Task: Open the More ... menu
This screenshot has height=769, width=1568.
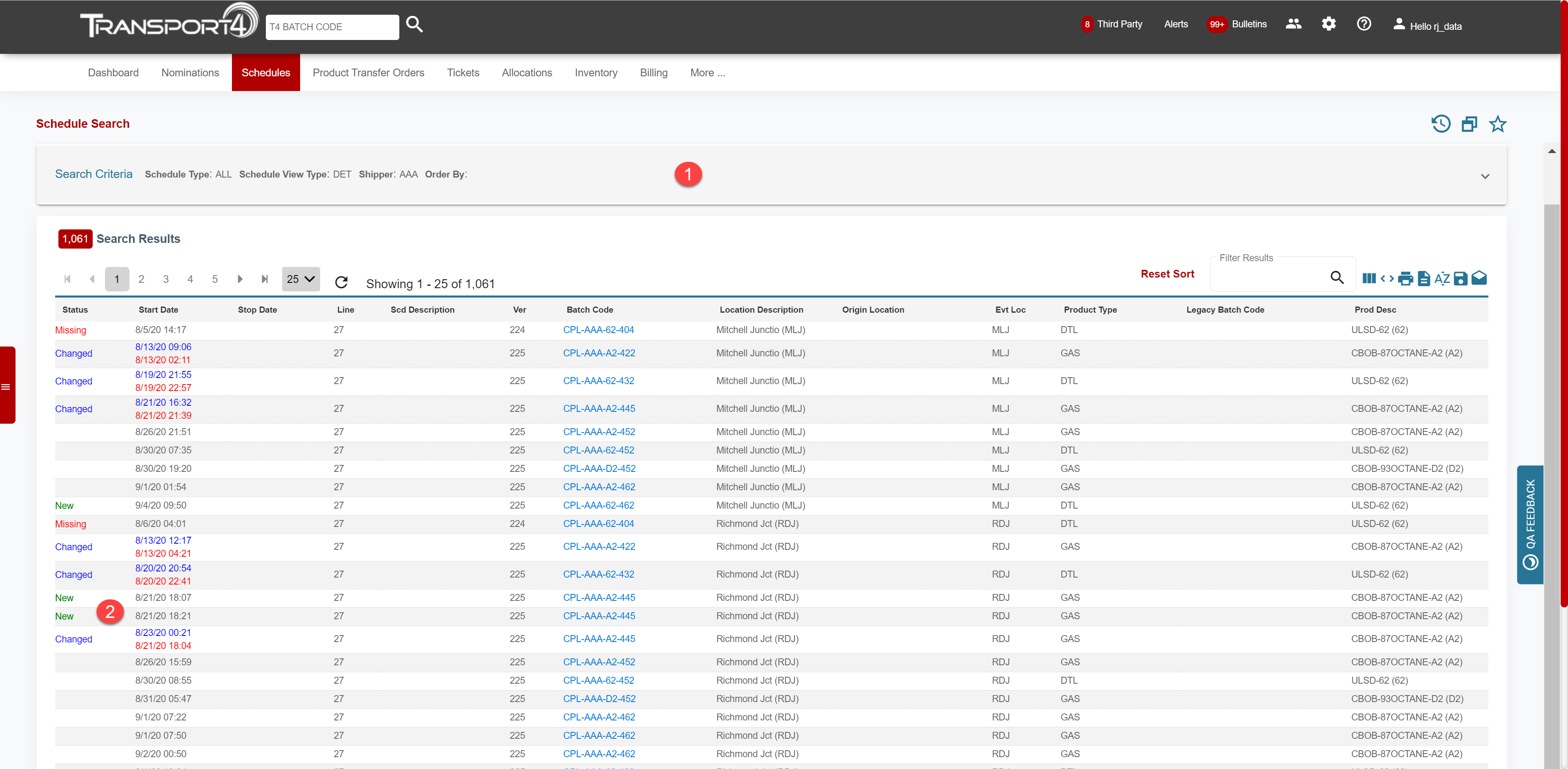Action: (707, 73)
